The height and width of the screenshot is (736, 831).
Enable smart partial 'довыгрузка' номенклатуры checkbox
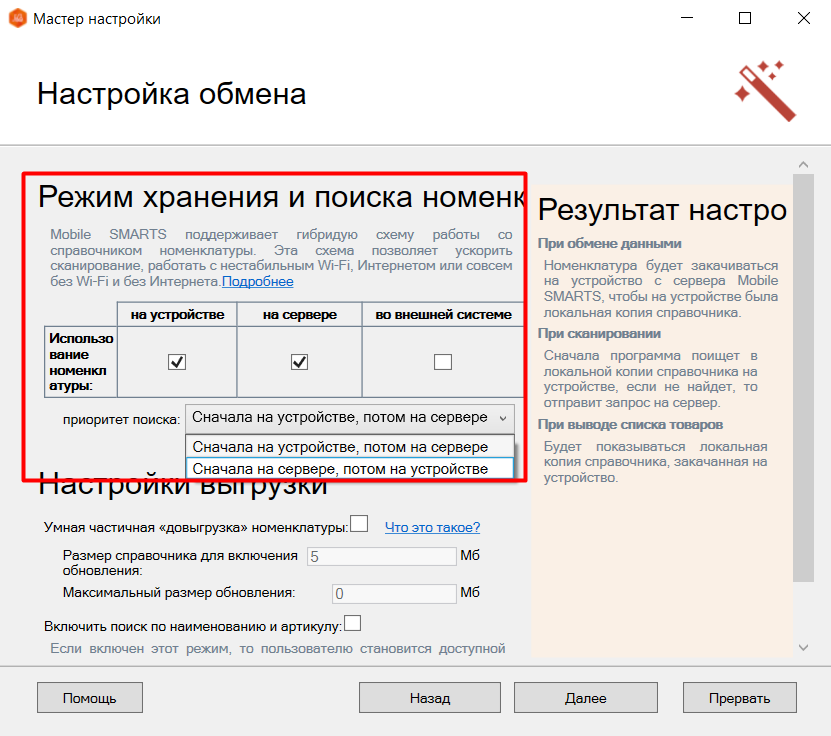point(359,524)
